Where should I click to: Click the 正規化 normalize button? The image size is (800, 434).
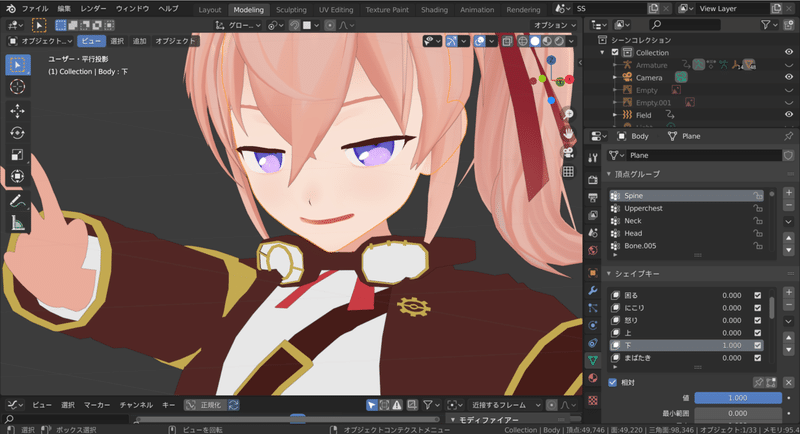[x=206, y=405]
